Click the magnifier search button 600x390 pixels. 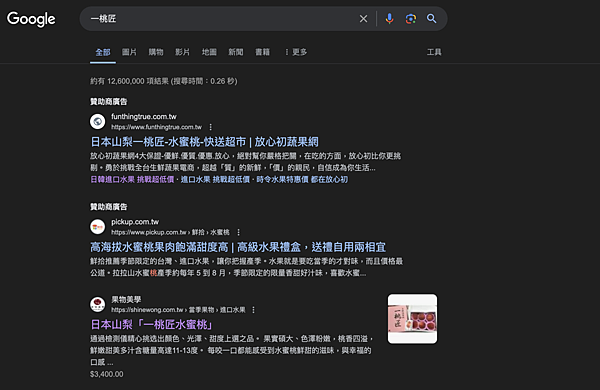[x=432, y=18]
